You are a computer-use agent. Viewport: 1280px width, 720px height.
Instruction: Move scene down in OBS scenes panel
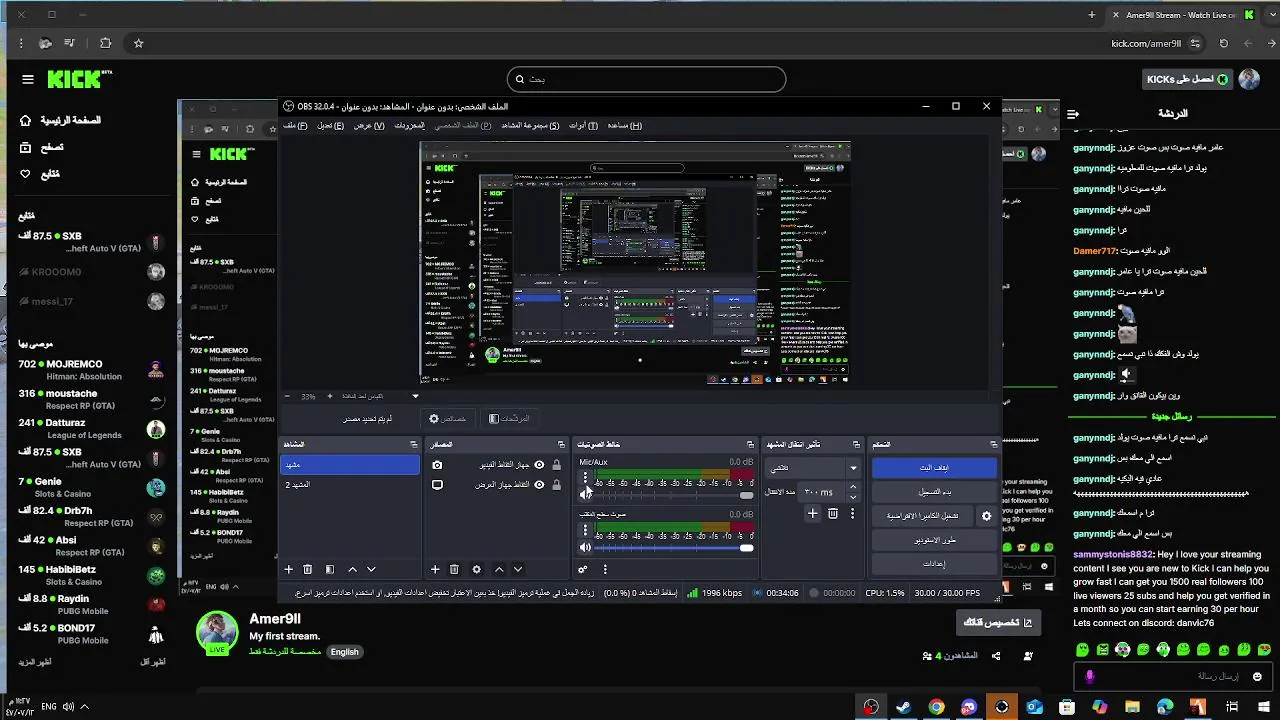click(x=371, y=569)
